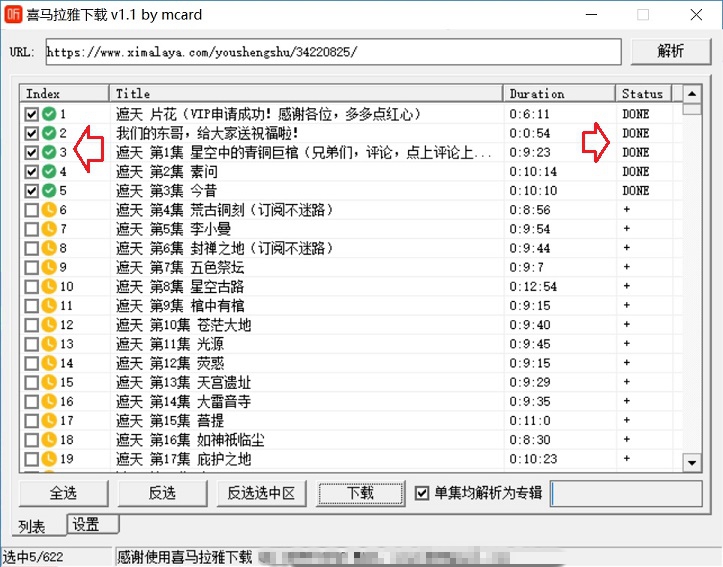Click the green check icon on row 4
The width and height of the screenshot is (723, 567).
point(49,171)
